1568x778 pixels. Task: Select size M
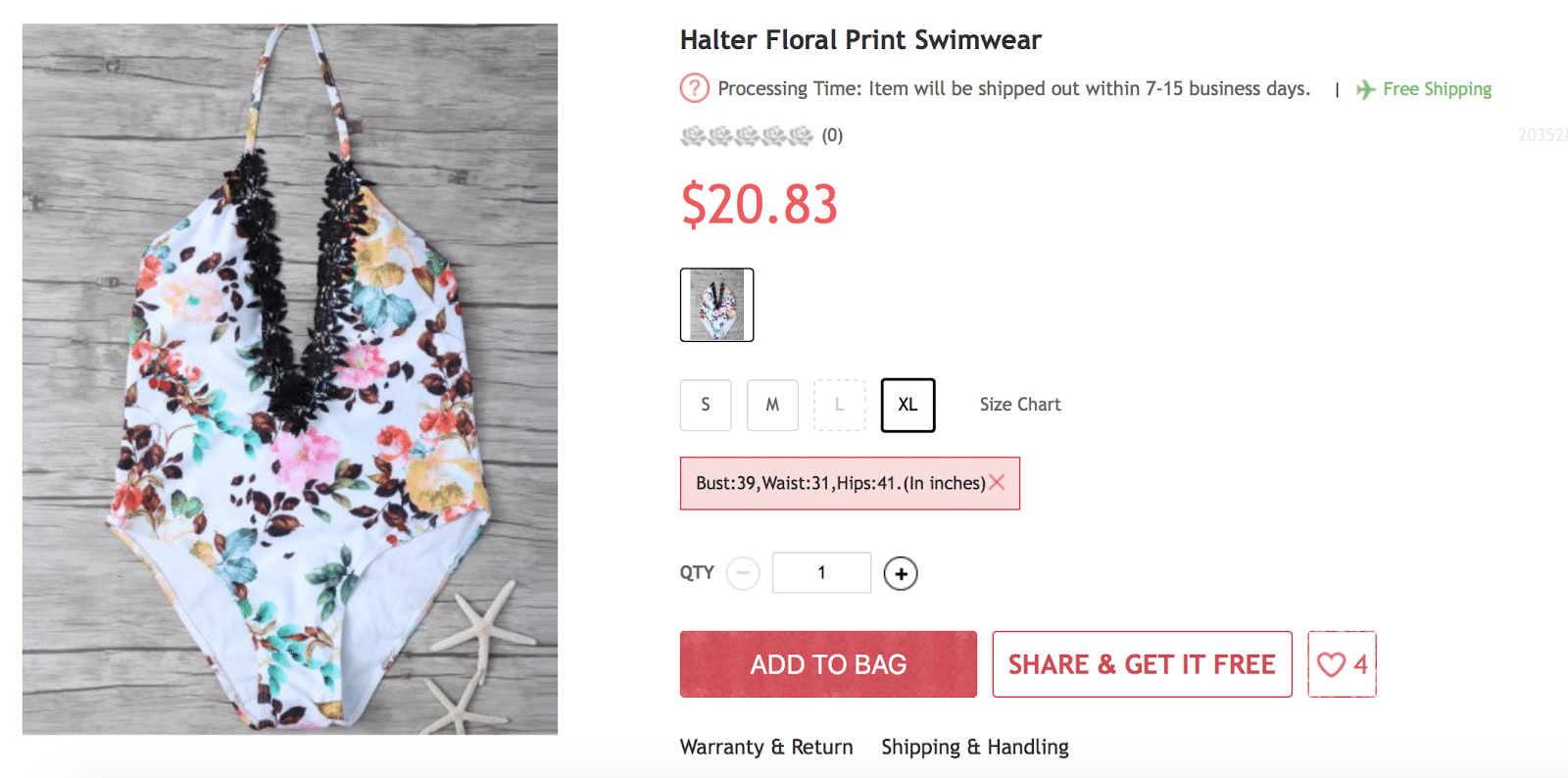click(772, 405)
